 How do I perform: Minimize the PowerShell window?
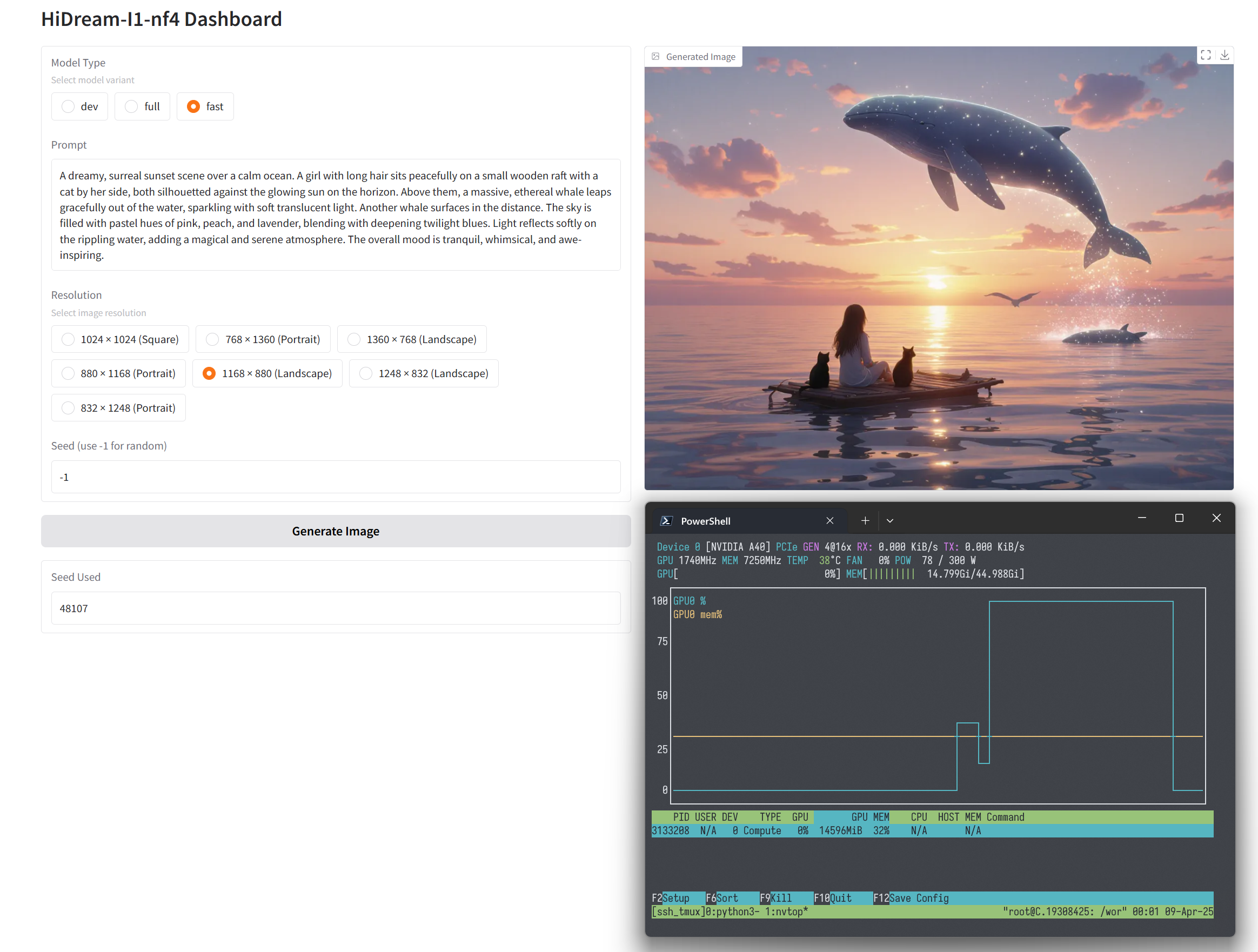pyautogui.click(x=1141, y=518)
